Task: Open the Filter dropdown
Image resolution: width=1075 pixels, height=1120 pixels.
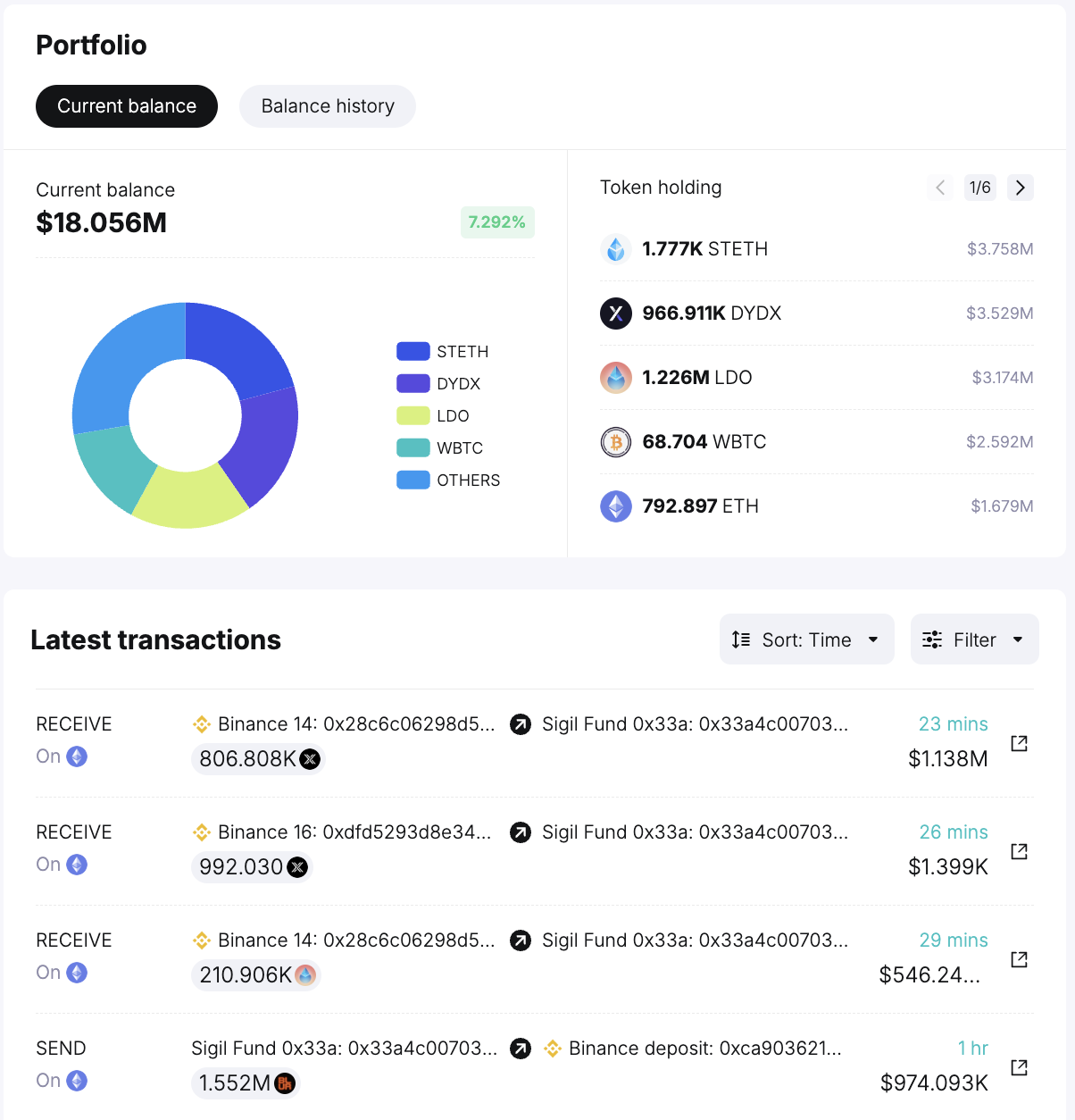Action: point(974,639)
